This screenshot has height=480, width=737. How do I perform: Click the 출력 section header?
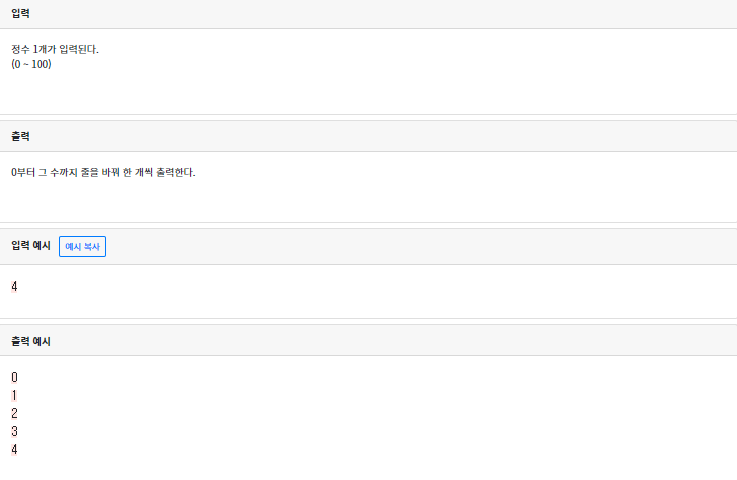(x=20, y=136)
